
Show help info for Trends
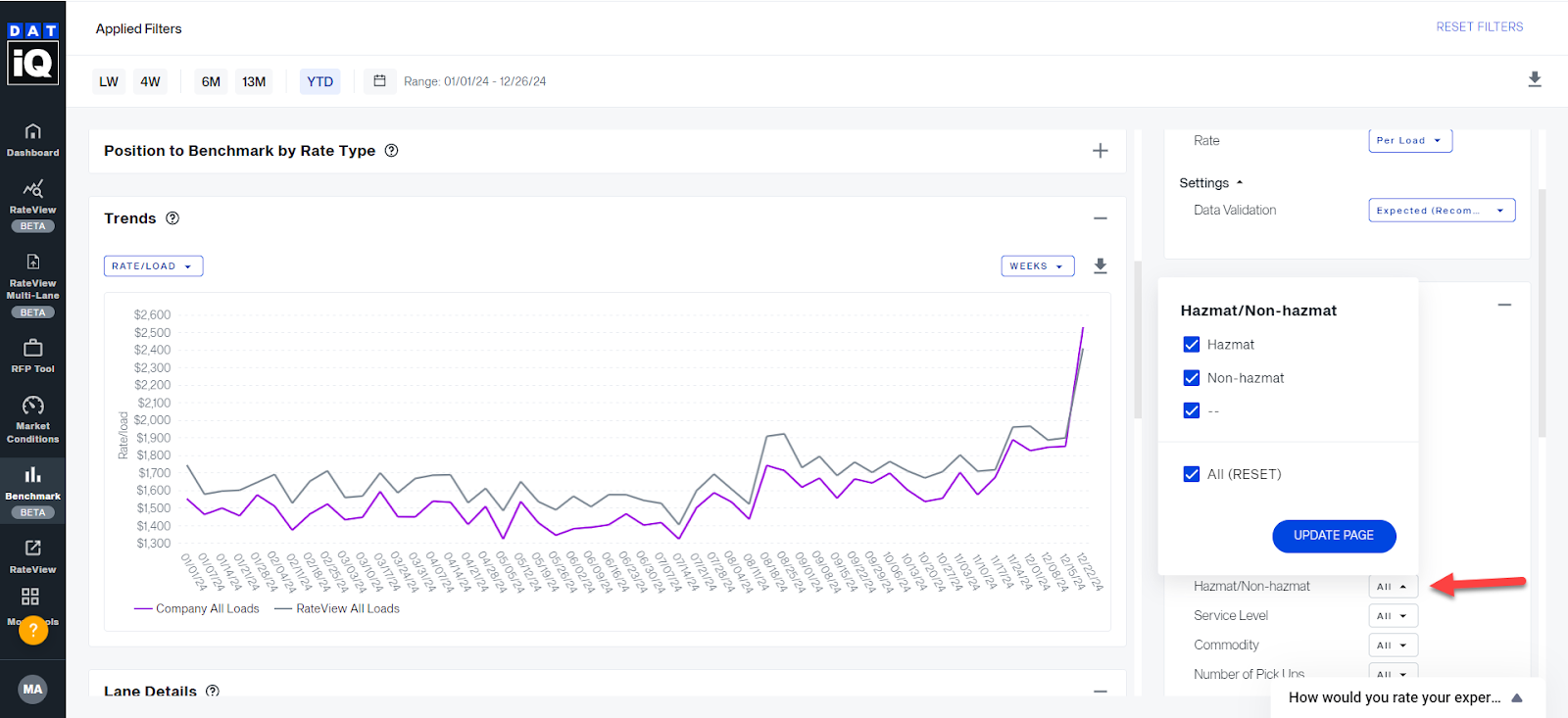[172, 218]
